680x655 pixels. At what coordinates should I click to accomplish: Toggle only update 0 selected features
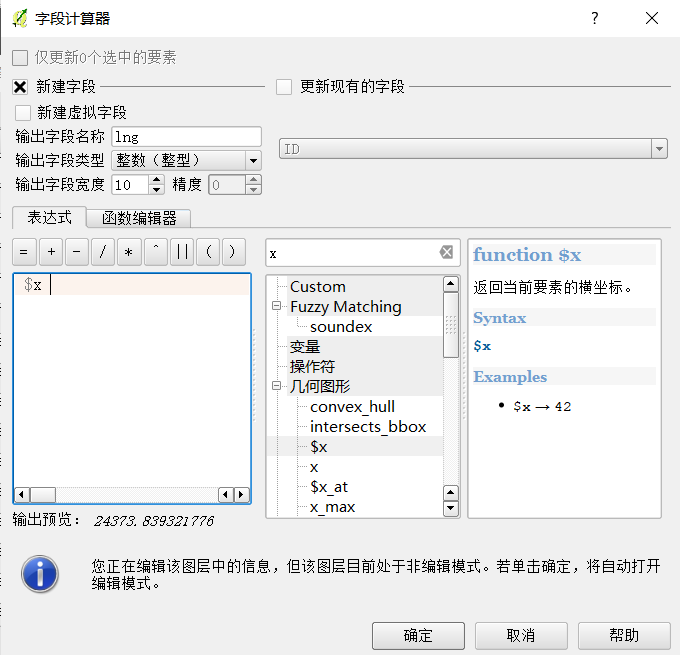tap(20, 58)
